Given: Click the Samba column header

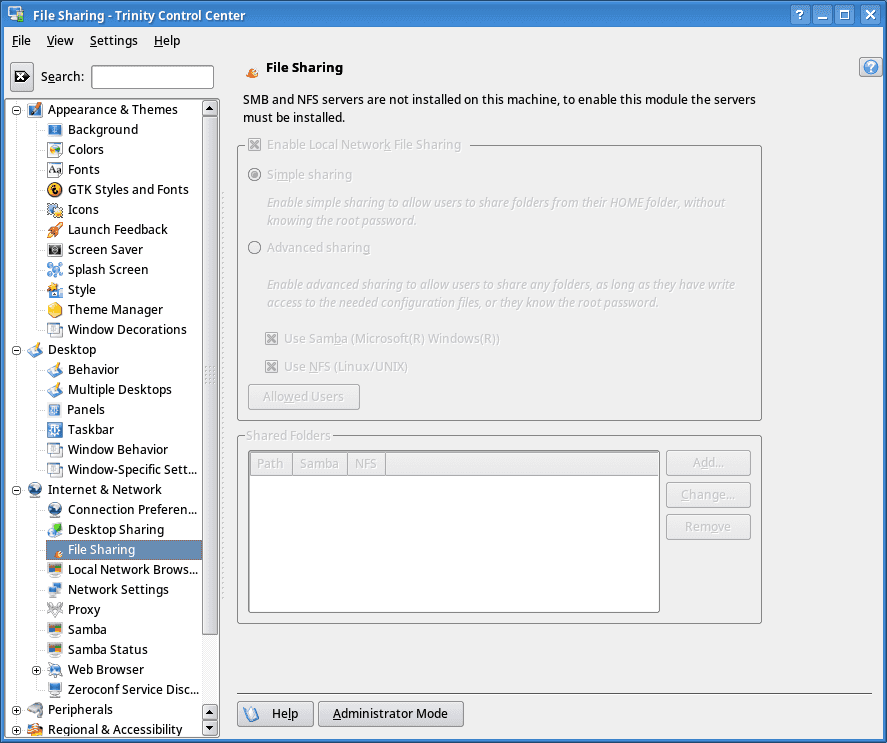Looking at the screenshot, I should 320,464.
